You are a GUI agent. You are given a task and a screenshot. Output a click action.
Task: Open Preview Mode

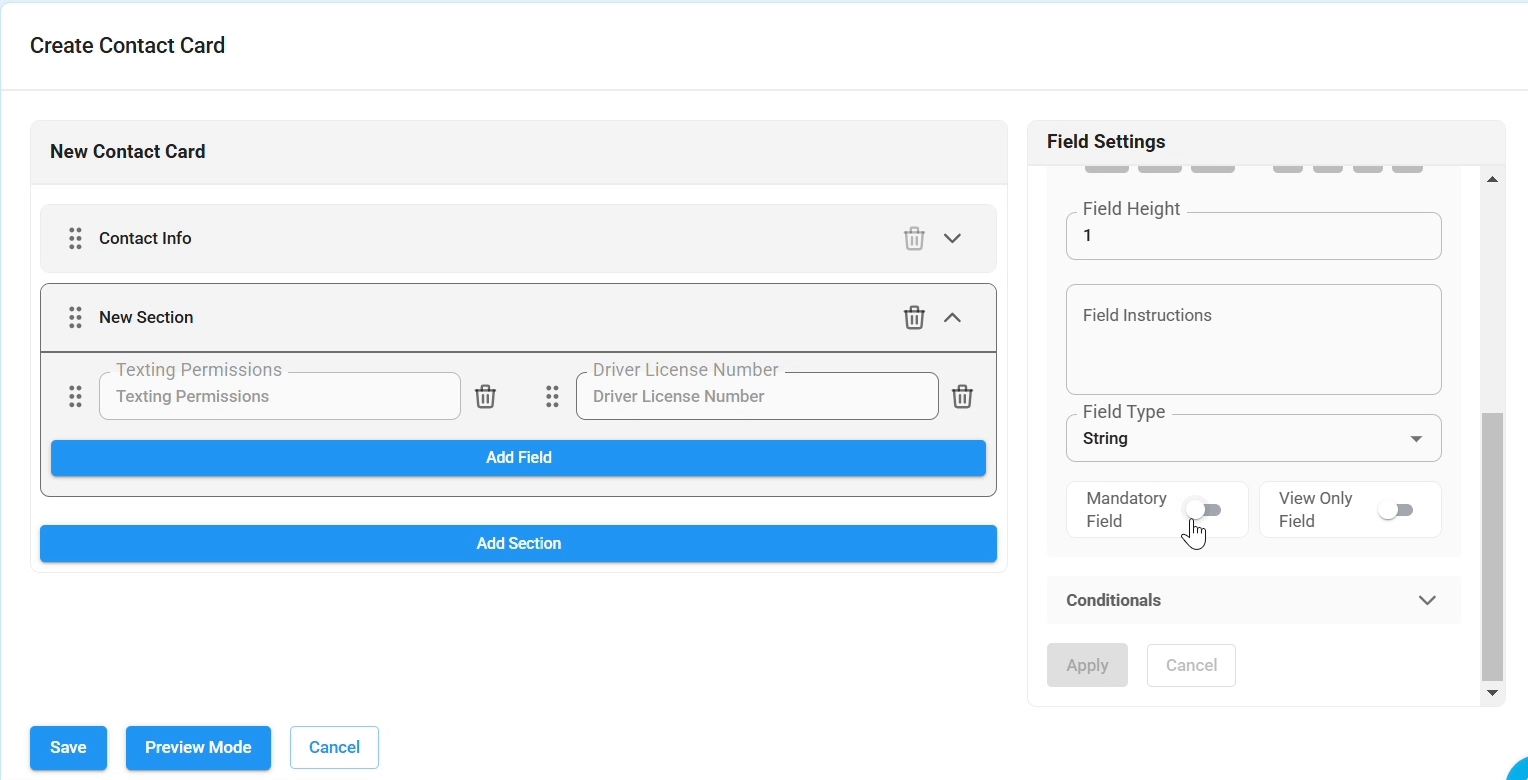(198, 748)
